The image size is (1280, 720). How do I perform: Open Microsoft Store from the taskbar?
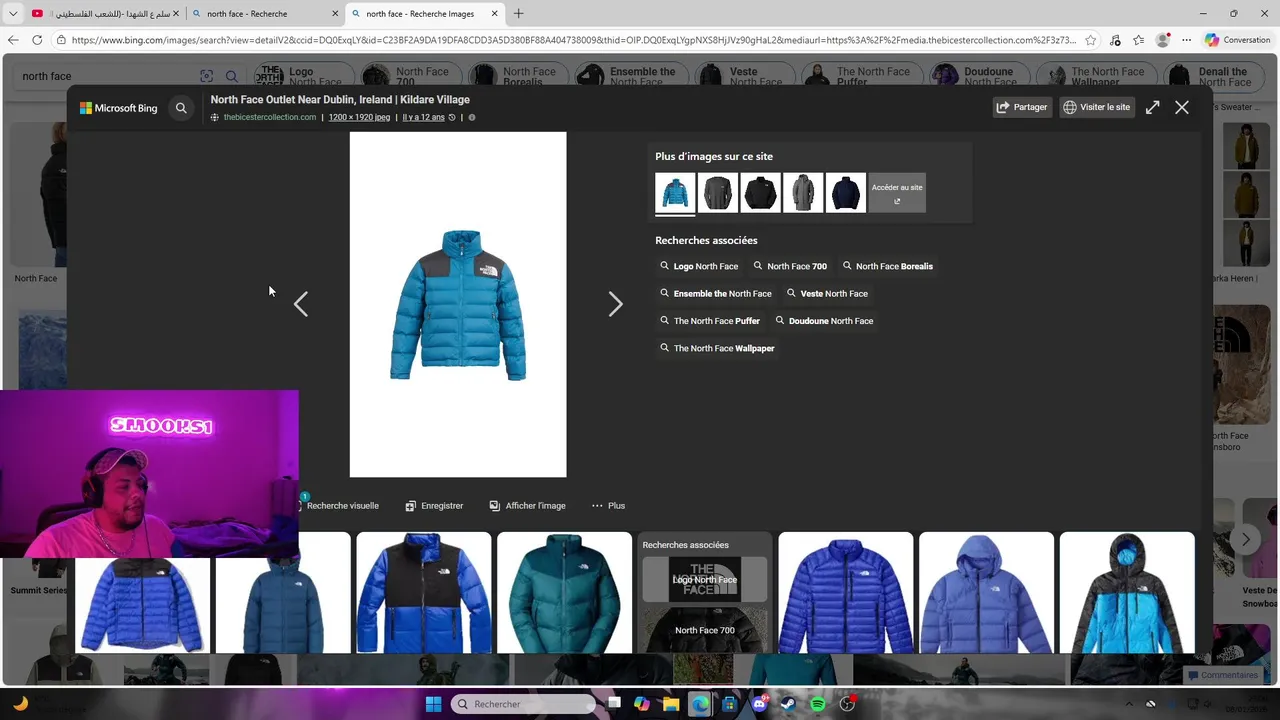pyautogui.click(x=730, y=704)
